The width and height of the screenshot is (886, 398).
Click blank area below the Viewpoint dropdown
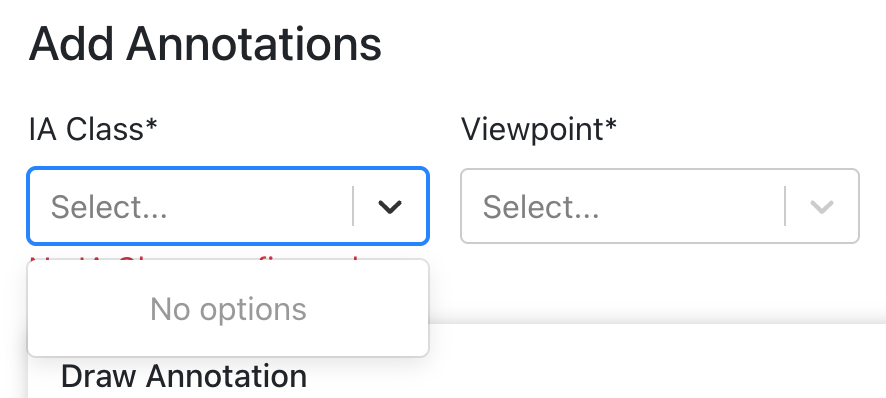coord(660,283)
